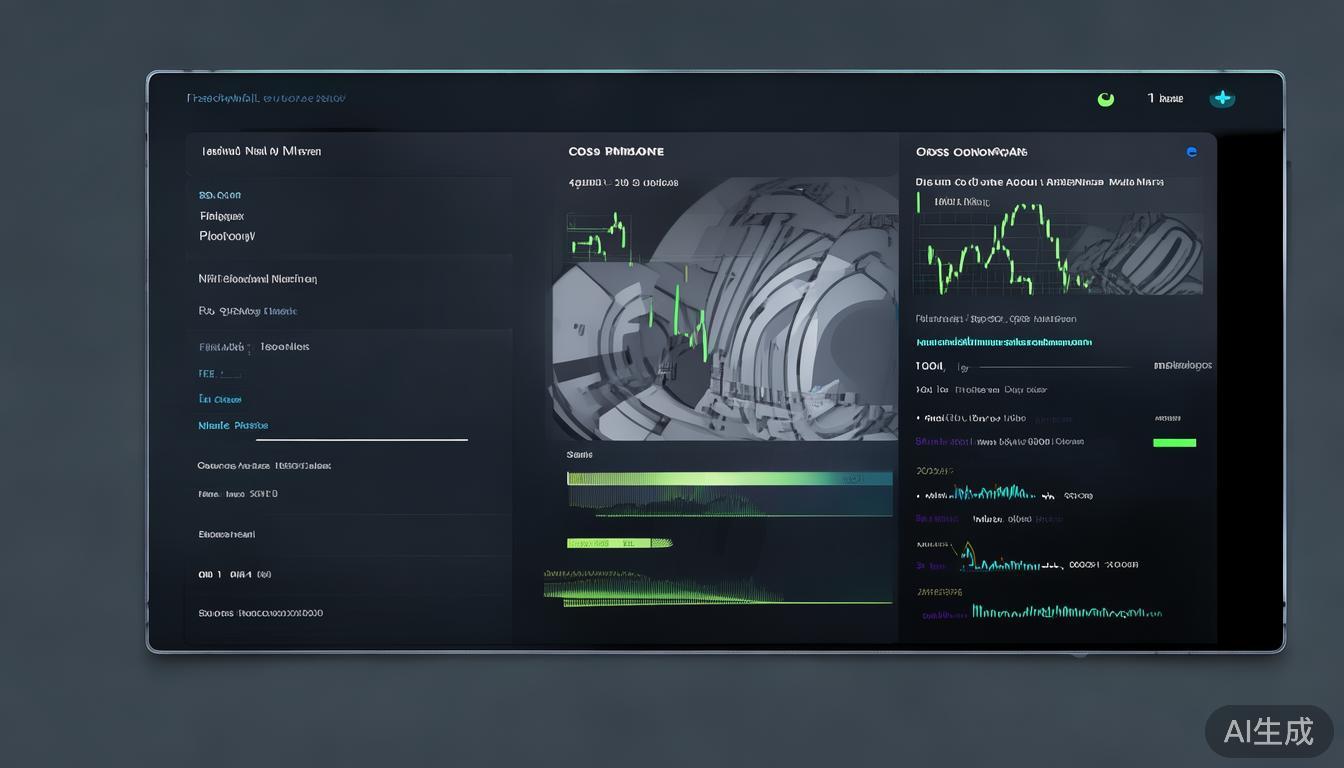Image resolution: width=1344 pixels, height=768 pixels.
Task: Click the teal plus icon at top right
Action: pos(1222,98)
